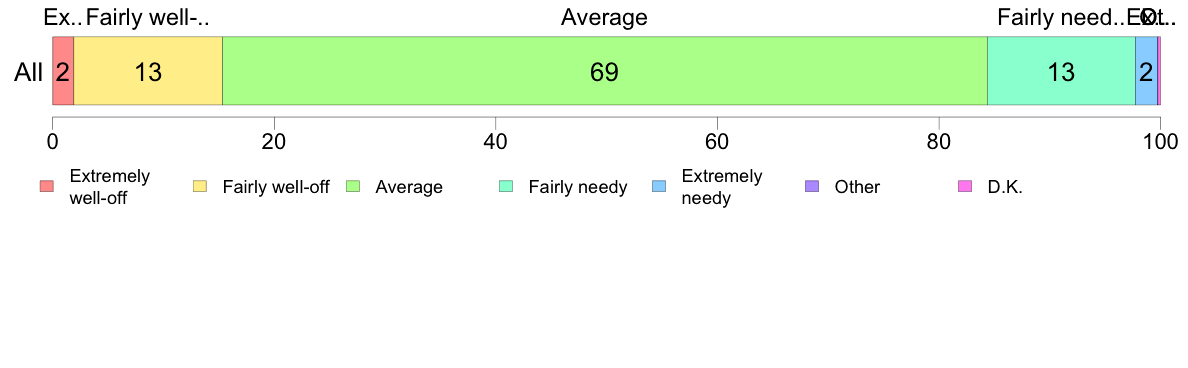Image resolution: width=1188 pixels, height=368 pixels.
Task: Click the green Average legend swatch
Action: coord(354,187)
